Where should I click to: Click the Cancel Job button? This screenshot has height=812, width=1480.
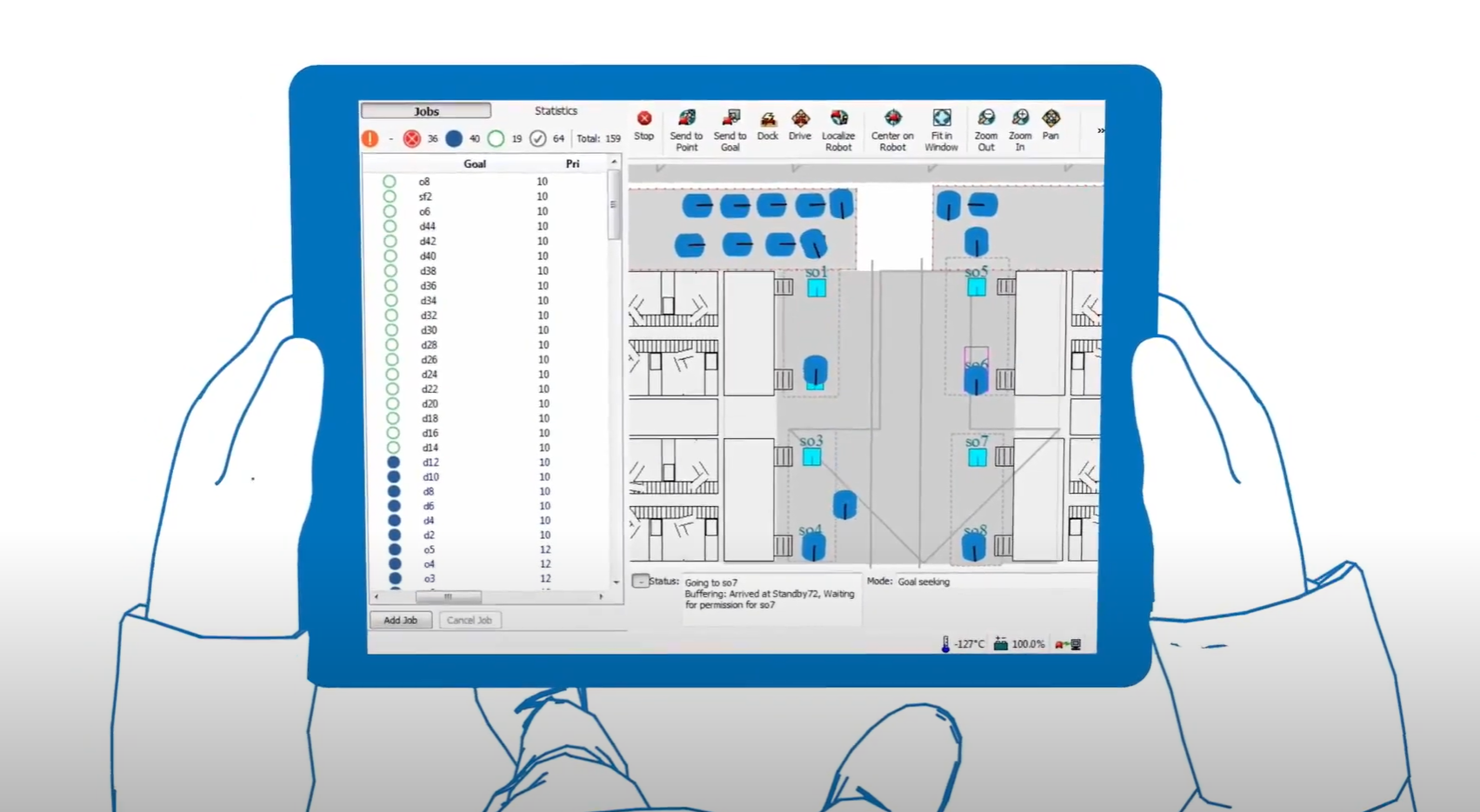click(x=470, y=620)
